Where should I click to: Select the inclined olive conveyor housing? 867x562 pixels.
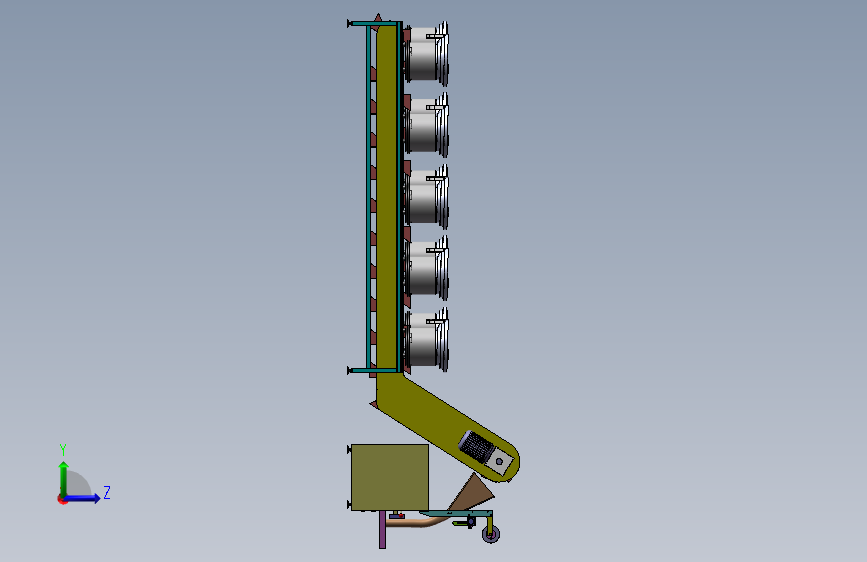point(437,420)
